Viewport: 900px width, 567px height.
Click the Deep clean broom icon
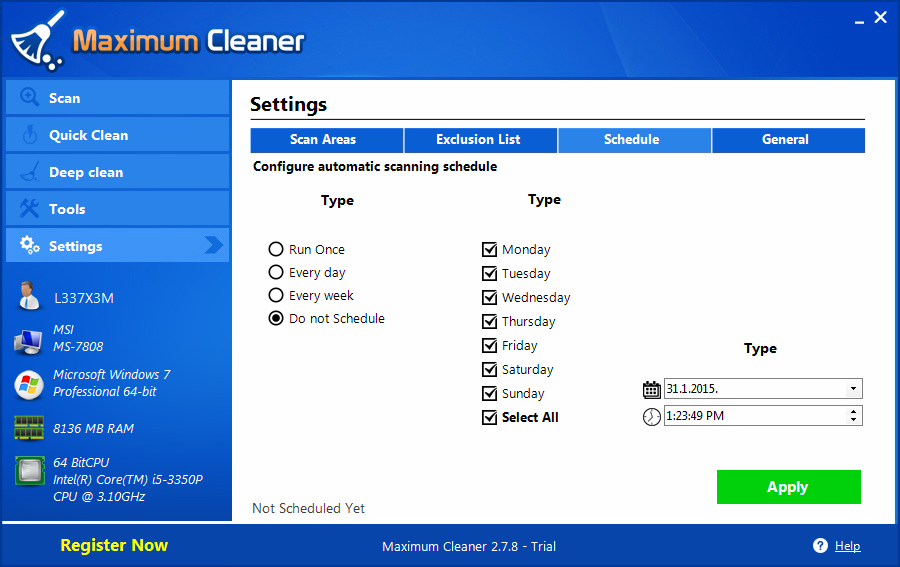tap(29, 172)
